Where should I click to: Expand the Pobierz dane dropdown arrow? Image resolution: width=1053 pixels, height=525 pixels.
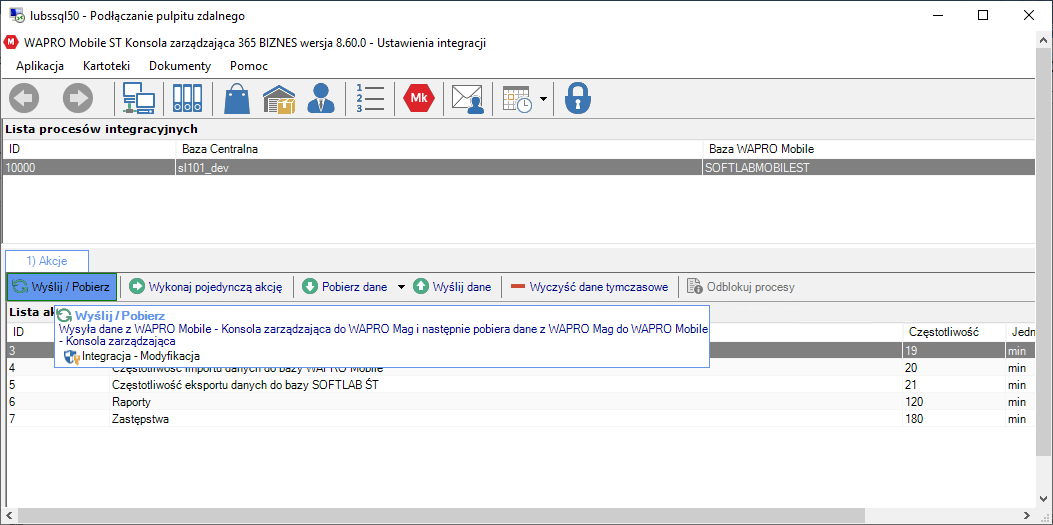(401, 287)
